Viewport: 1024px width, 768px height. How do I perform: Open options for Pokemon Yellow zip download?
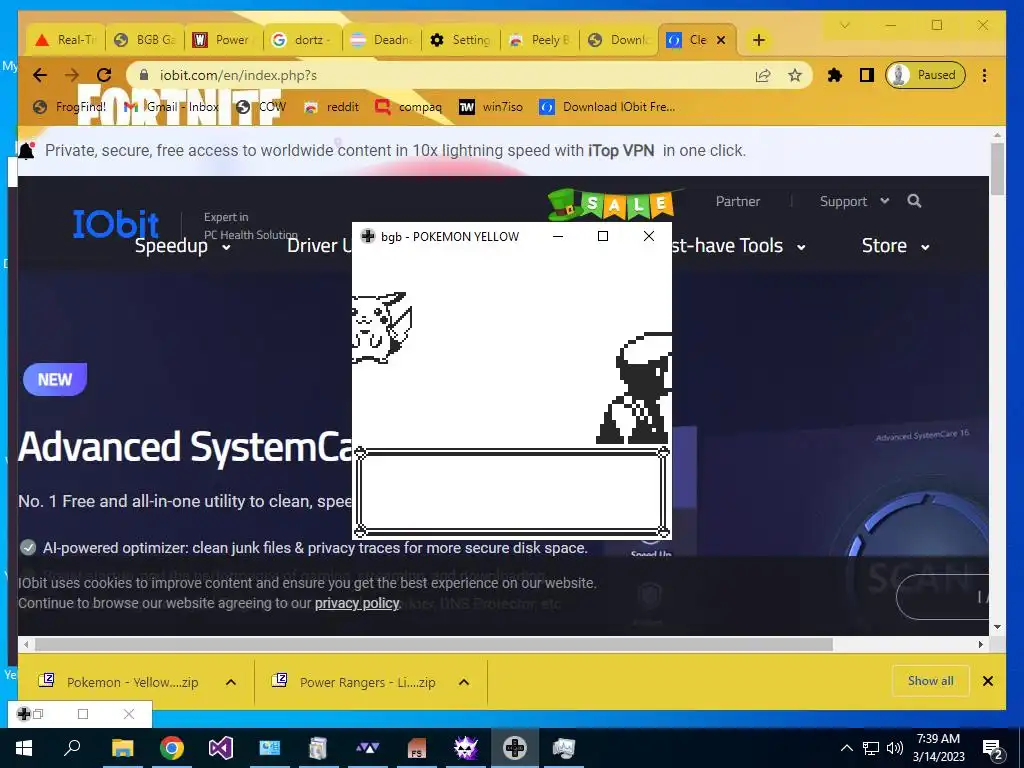coord(231,682)
